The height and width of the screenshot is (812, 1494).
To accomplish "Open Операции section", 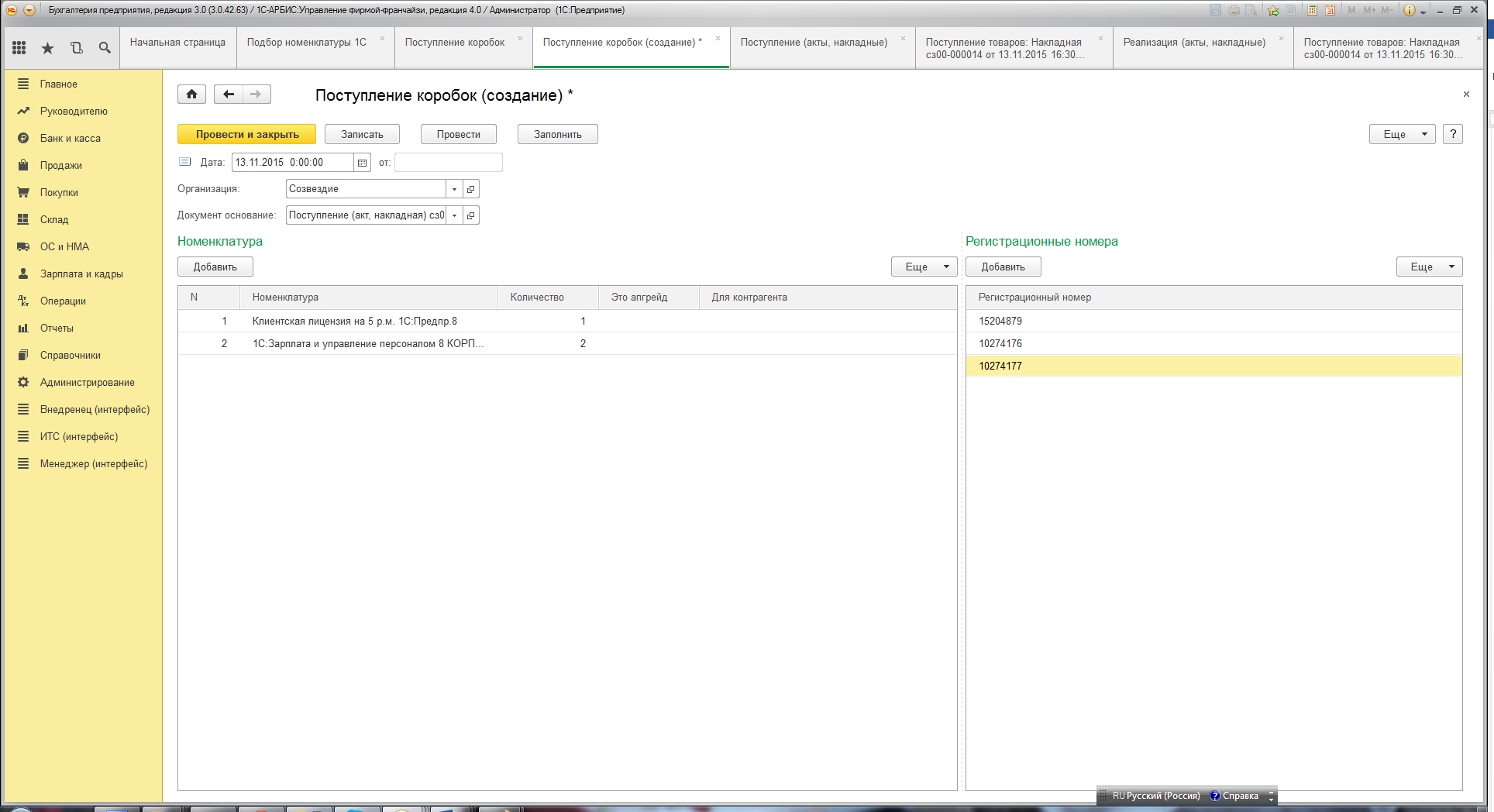I will pos(63,301).
